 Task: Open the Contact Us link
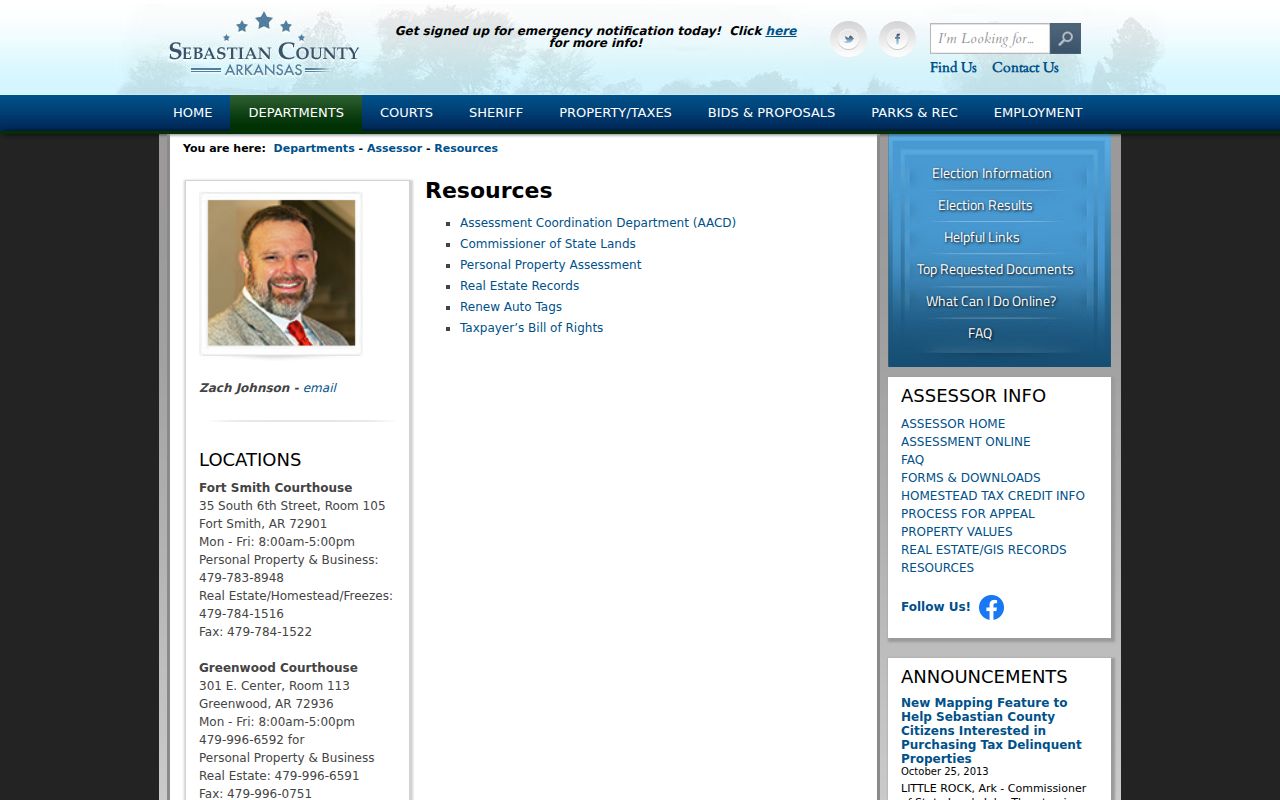click(1025, 68)
